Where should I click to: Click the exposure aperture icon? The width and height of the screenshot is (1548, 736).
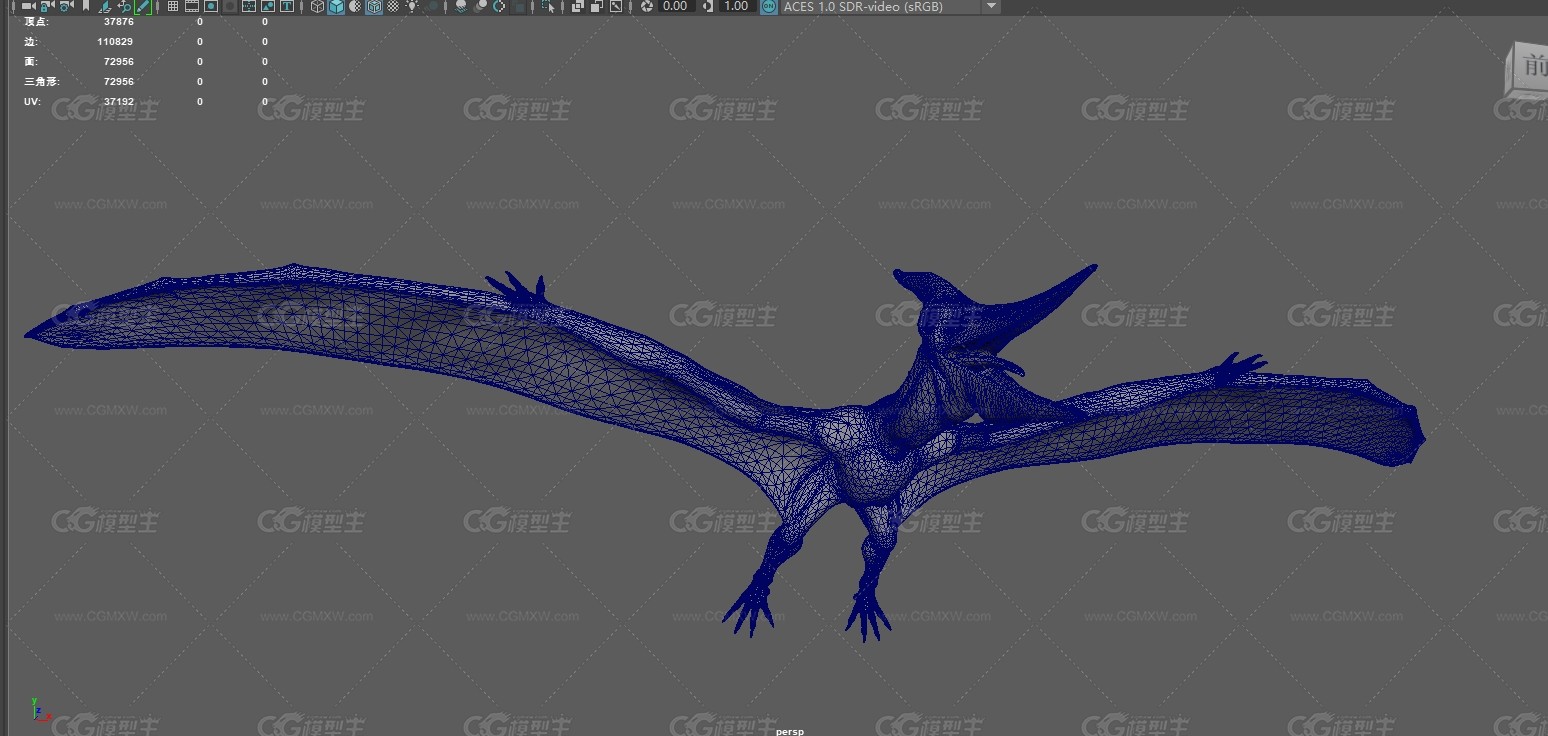click(x=646, y=6)
